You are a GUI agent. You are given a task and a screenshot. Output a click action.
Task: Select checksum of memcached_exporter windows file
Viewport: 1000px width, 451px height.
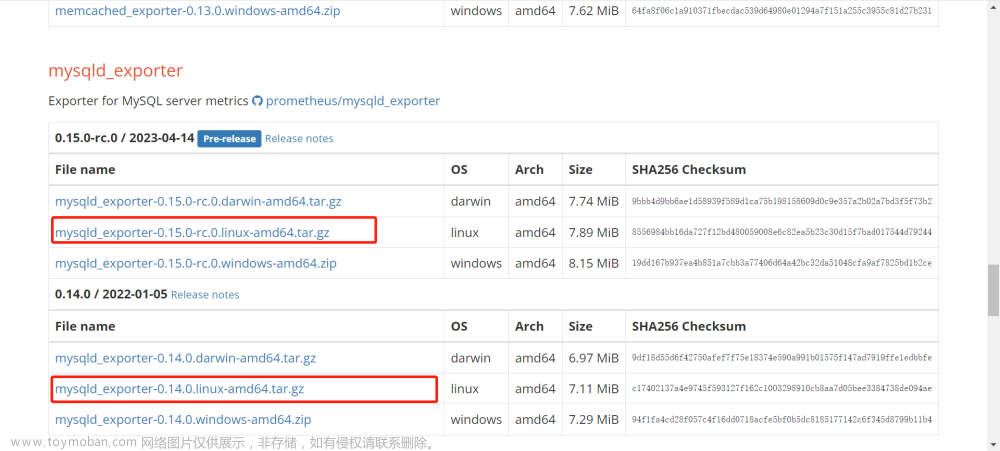coord(782,11)
